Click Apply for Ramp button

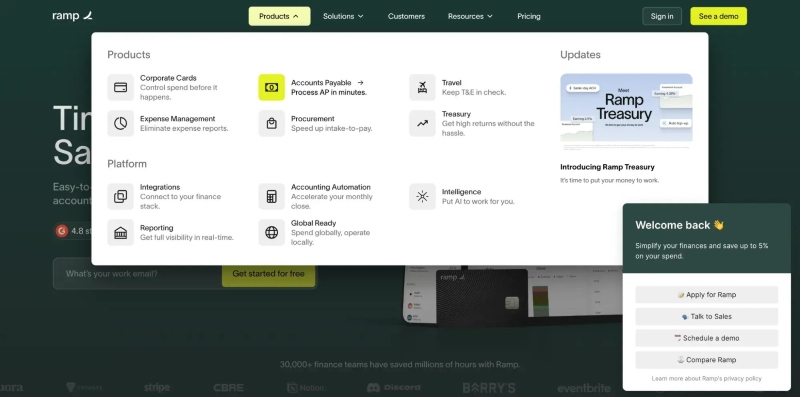[707, 294]
